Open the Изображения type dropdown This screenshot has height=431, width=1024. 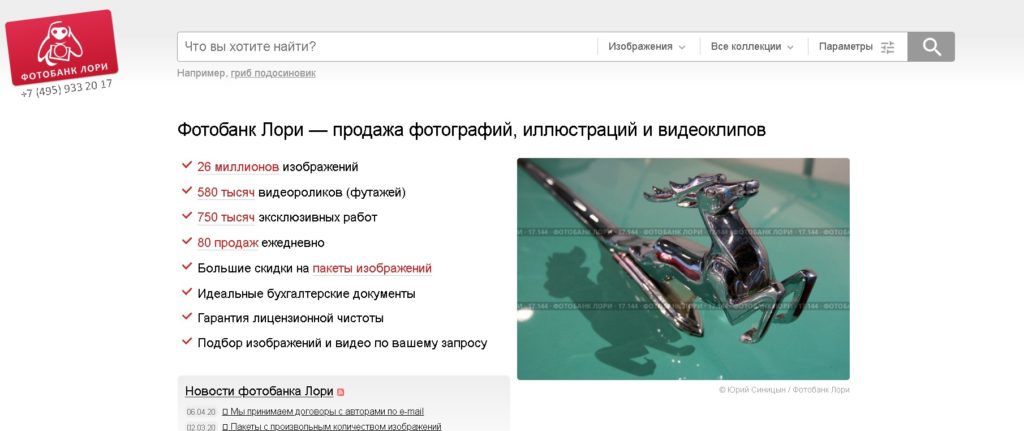click(x=646, y=47)
